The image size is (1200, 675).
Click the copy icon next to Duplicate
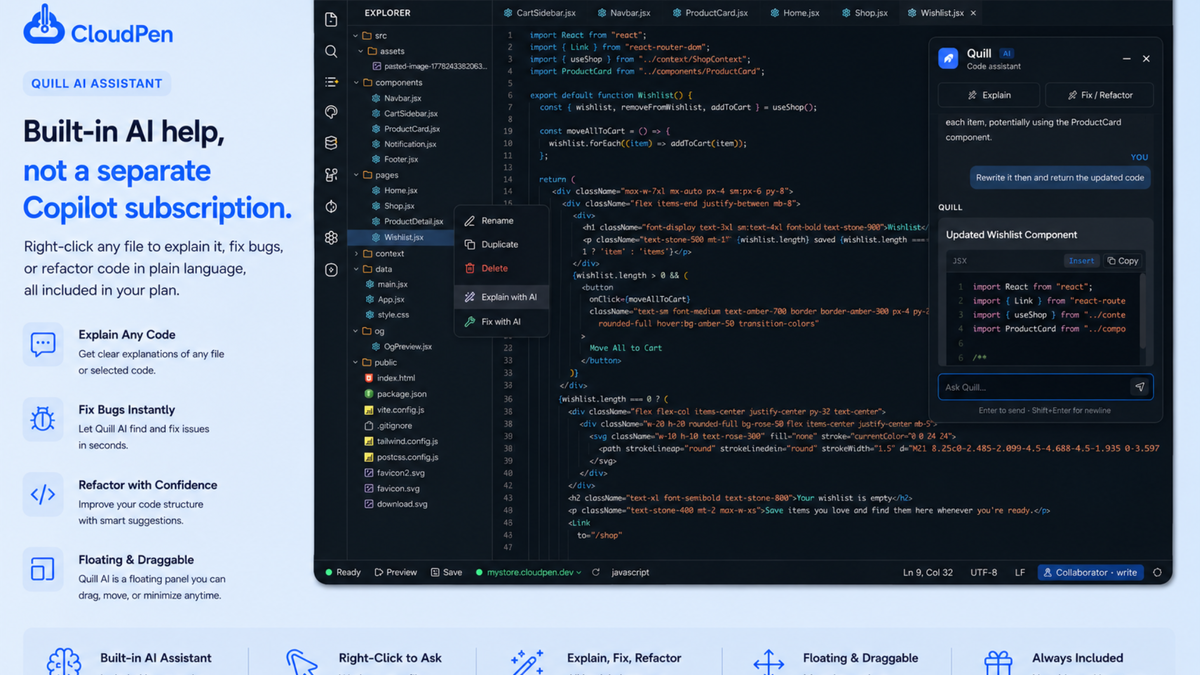coord(469,244)
